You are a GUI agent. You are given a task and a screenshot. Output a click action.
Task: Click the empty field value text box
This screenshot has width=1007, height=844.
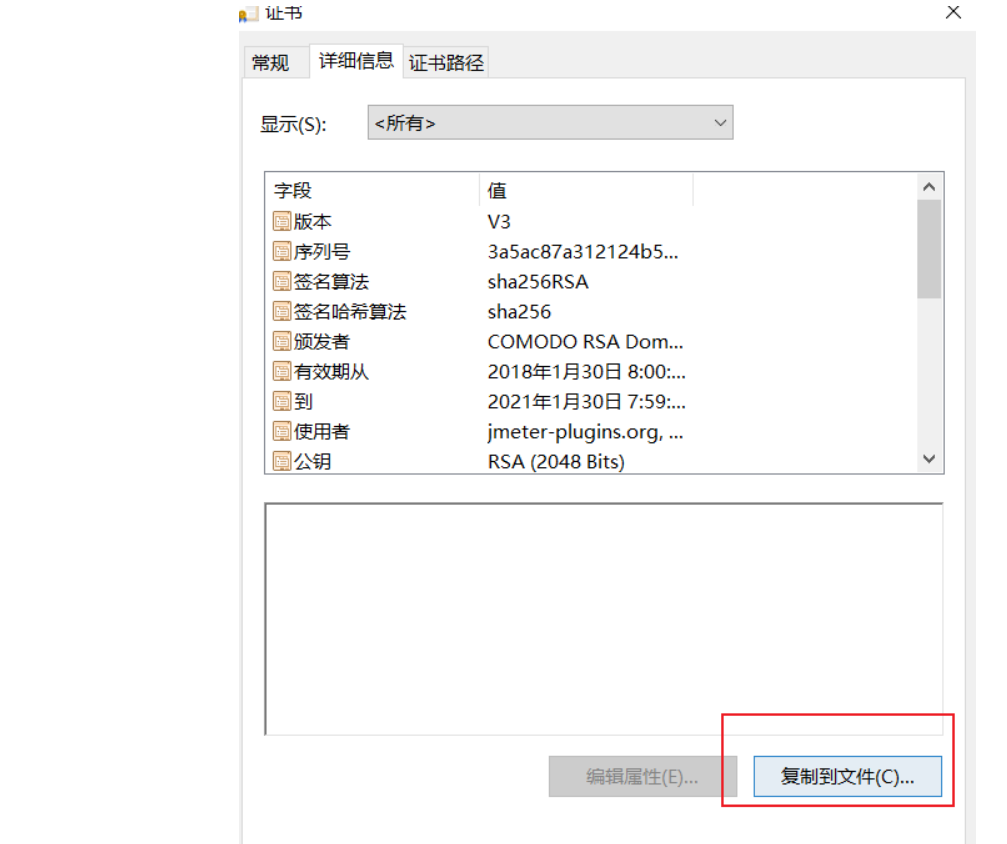604,619
